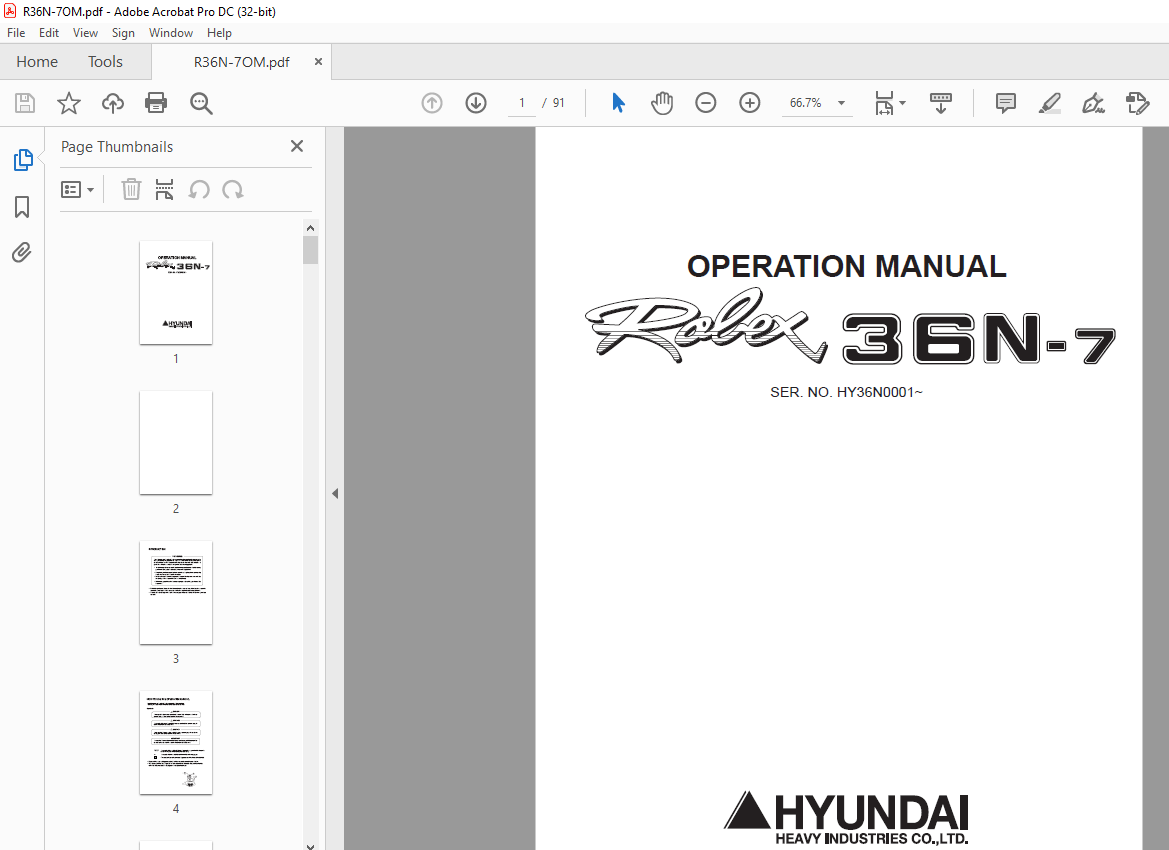Viewport: 1169px width, 850px height.
Task: Delete selected page thumbnail trash icon
Action: click(131, 189)
